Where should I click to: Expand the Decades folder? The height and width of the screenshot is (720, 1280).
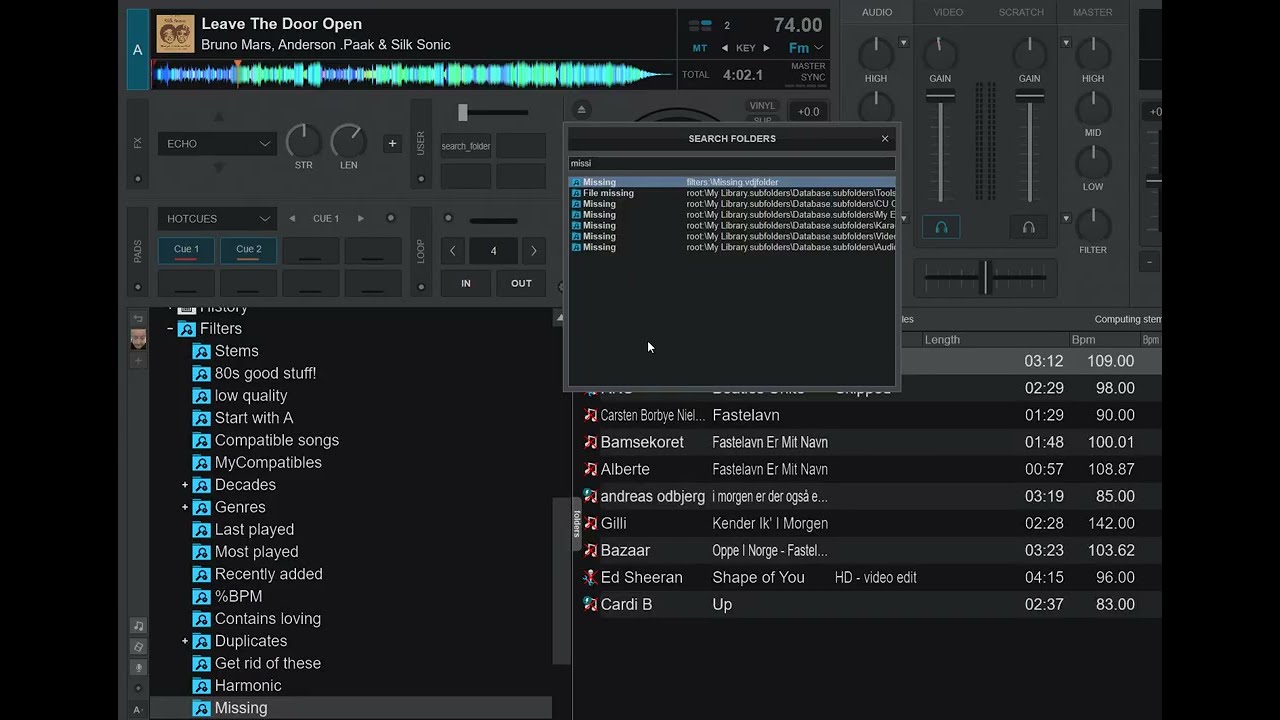185,485
